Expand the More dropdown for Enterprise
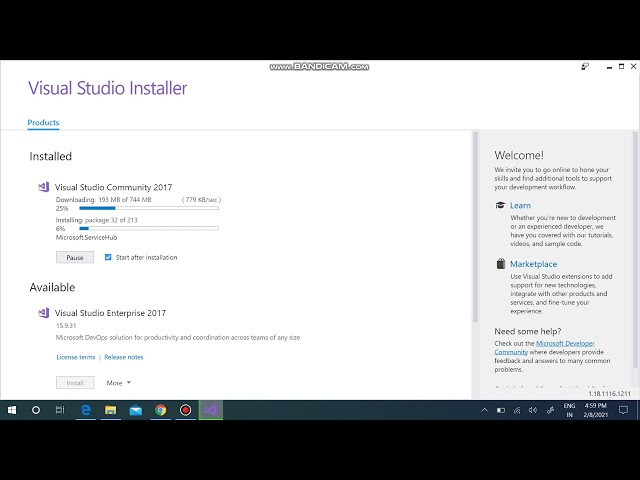Image resolution: width=640 pixels, height=480 pixels. [119, 383]
